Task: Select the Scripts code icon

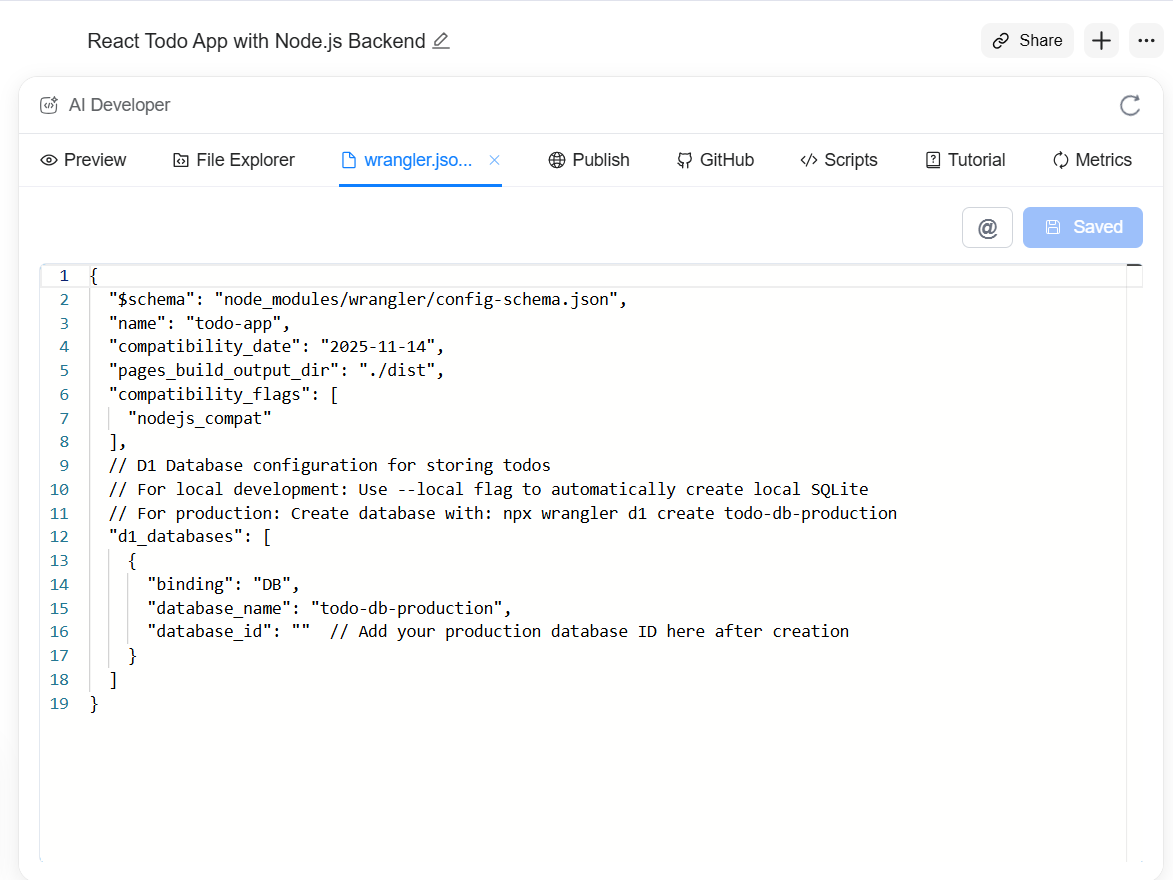Action: point(809,160)
